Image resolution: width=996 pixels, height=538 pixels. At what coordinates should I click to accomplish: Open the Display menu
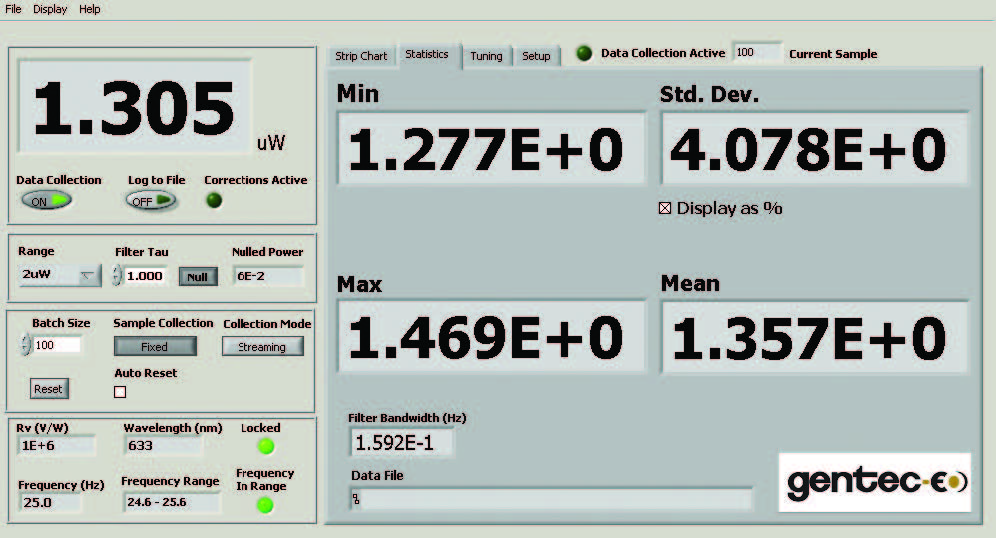click(50, 9)
